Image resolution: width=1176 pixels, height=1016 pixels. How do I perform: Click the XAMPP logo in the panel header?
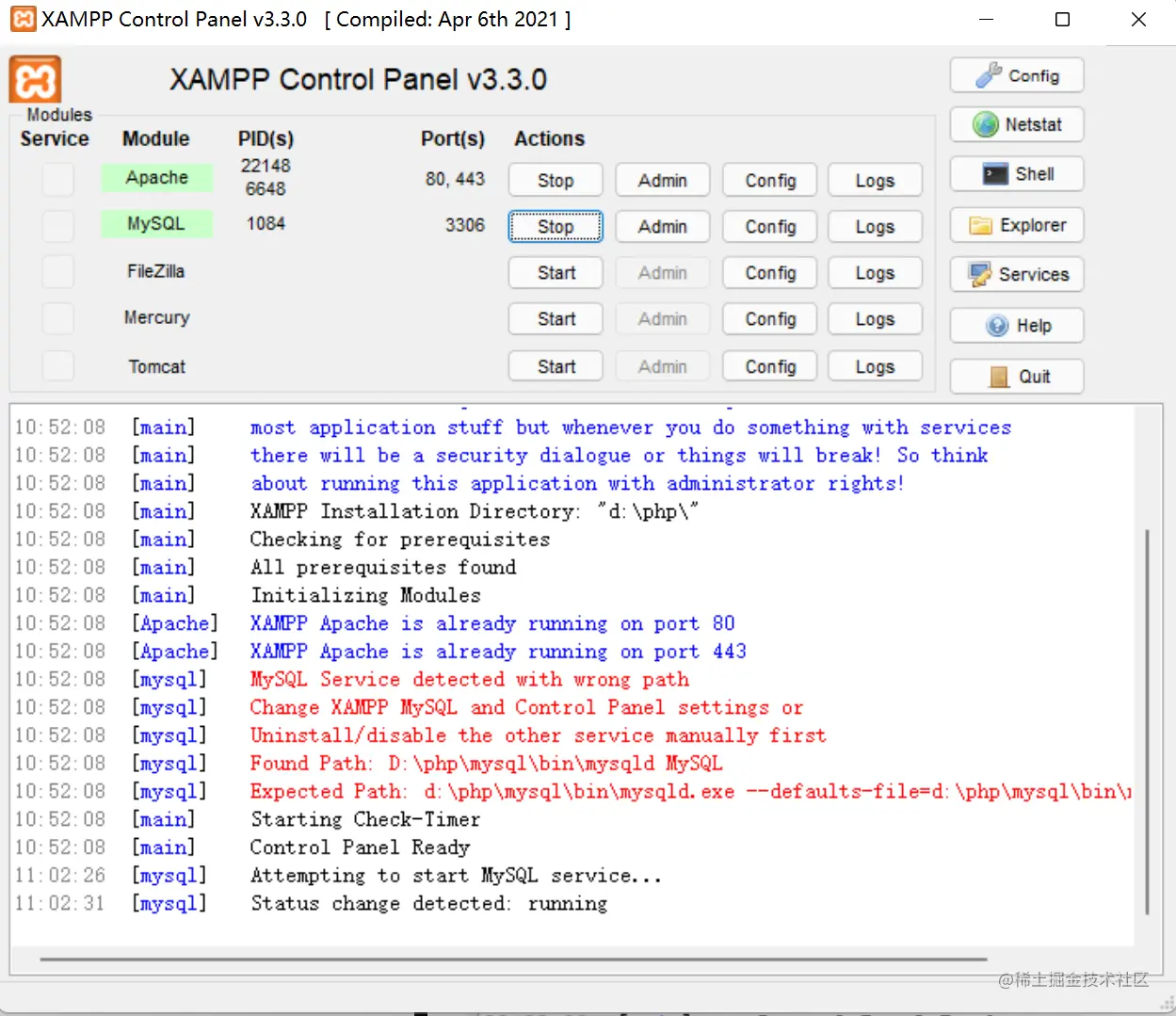coord(35,79)
